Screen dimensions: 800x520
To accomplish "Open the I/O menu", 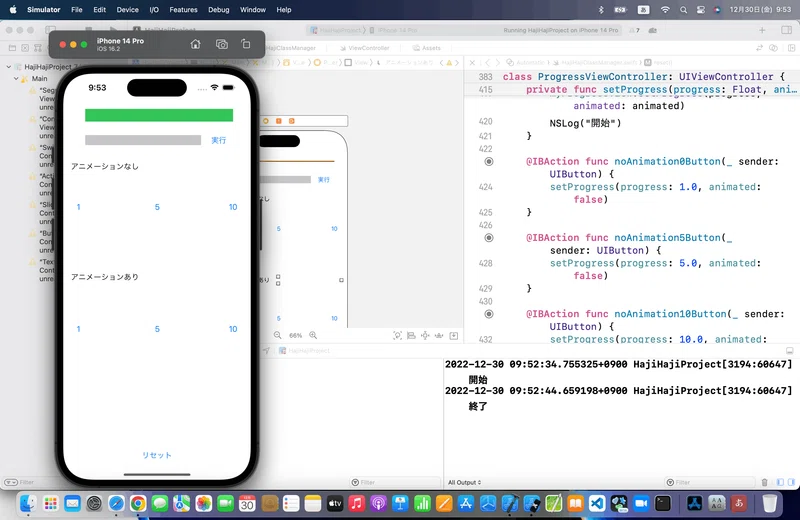I will tap(154, 10).
